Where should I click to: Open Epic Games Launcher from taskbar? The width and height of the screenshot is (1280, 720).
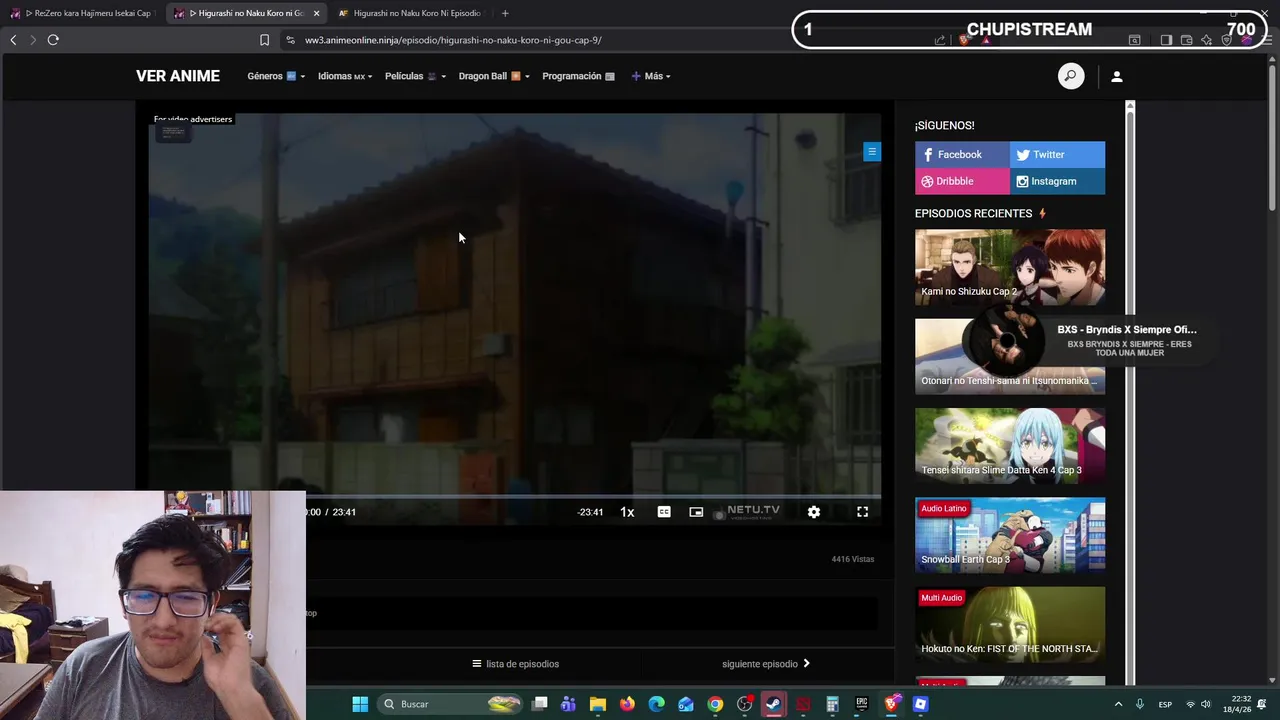(x=862, y=704)
